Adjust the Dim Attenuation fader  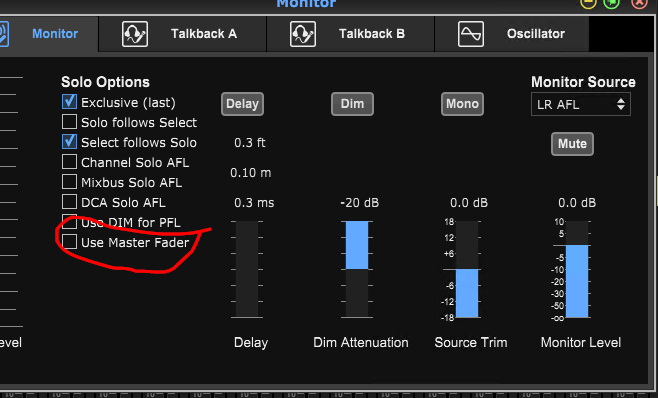(357, 269)
